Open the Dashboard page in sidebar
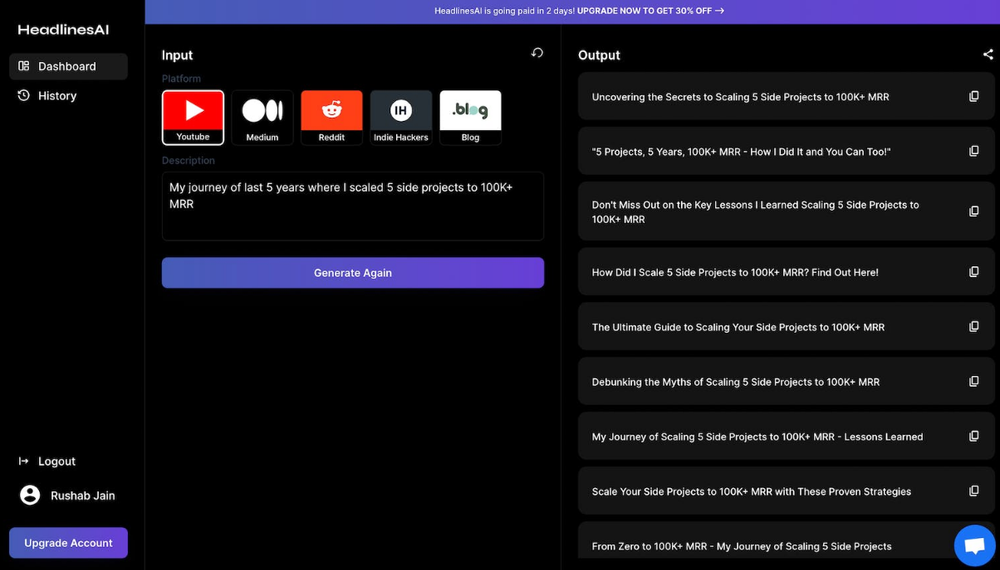This screenshot has width=1000, height=570. (x=68, y=66)
